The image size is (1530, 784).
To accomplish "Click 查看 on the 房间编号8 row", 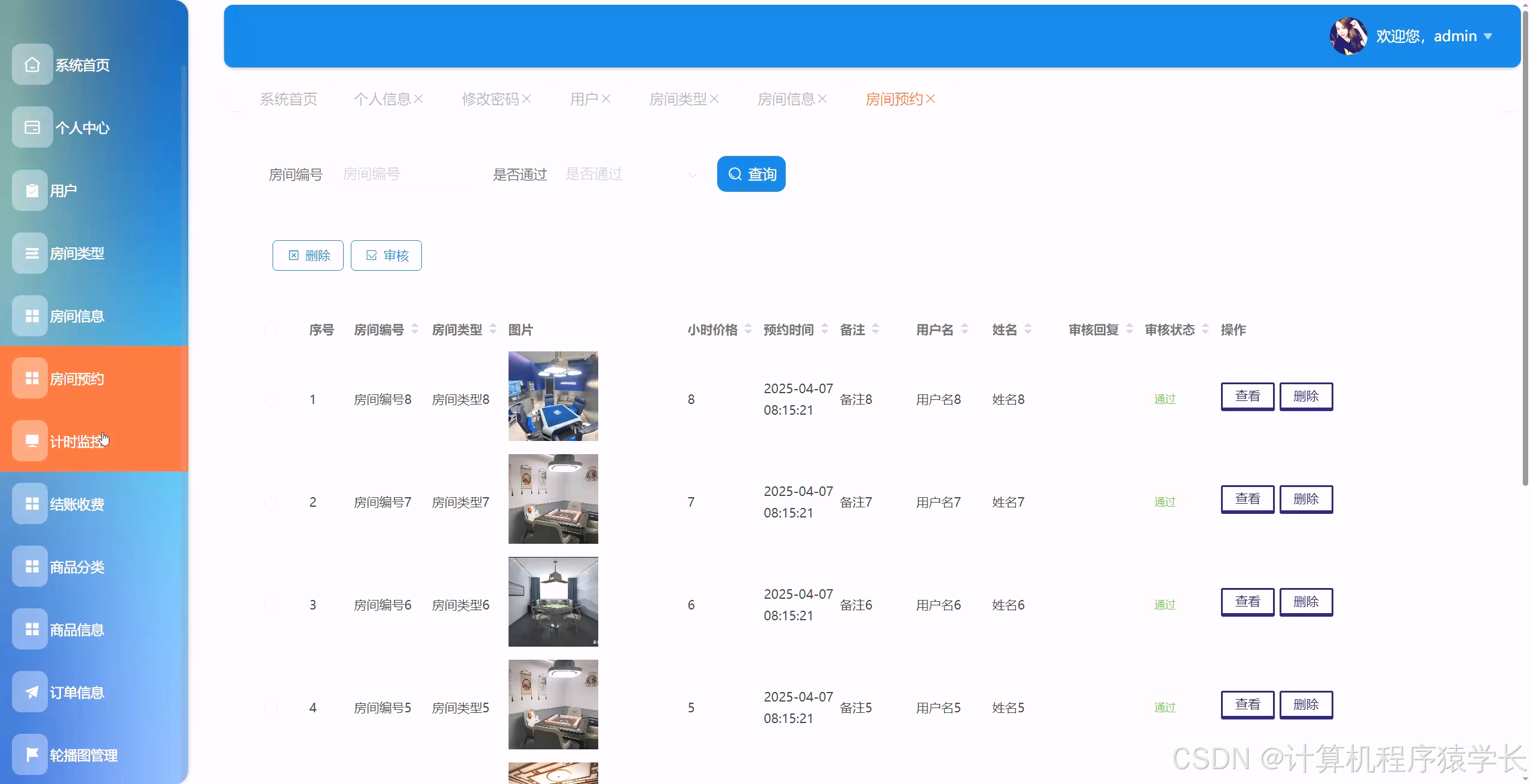I will click(1247, 396).
